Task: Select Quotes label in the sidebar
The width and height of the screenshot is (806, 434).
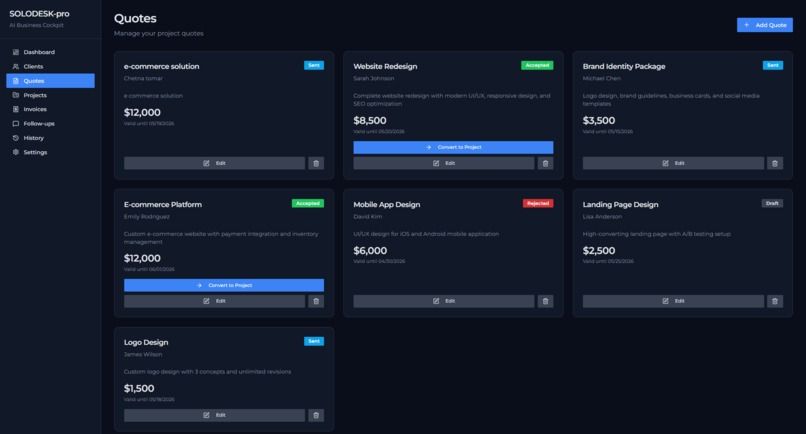Action: click(x=34, y=81)
